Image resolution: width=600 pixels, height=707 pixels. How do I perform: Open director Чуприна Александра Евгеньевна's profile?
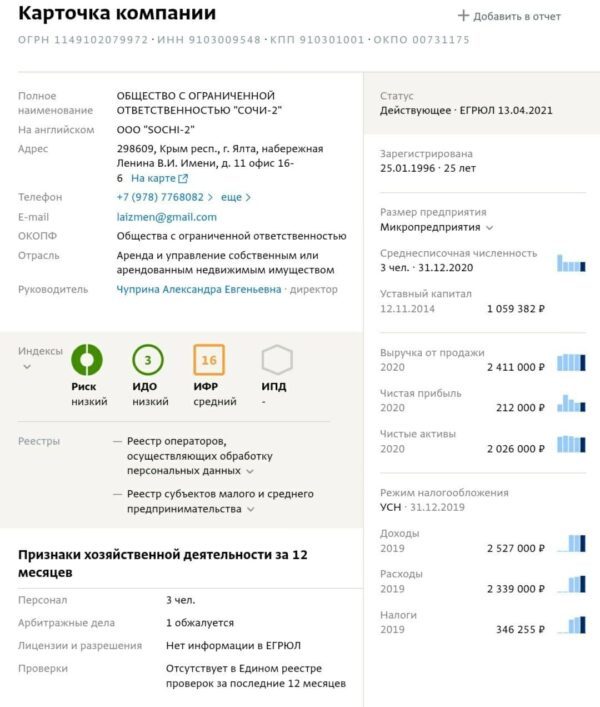point(199,290)
